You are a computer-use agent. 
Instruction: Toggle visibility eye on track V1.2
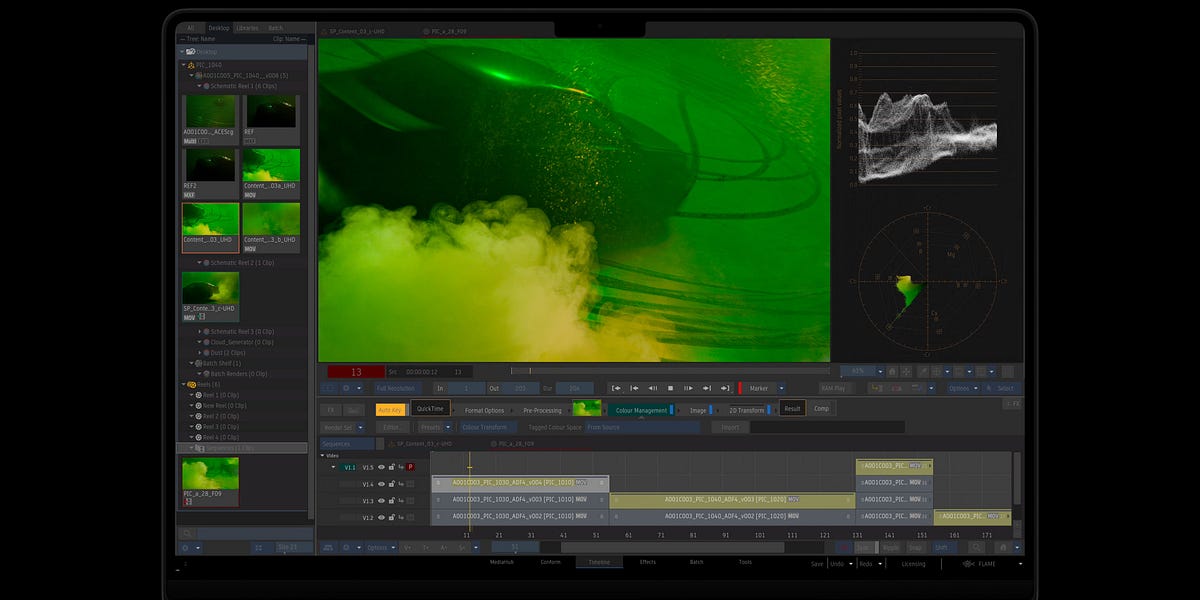[x=381, y=517]
